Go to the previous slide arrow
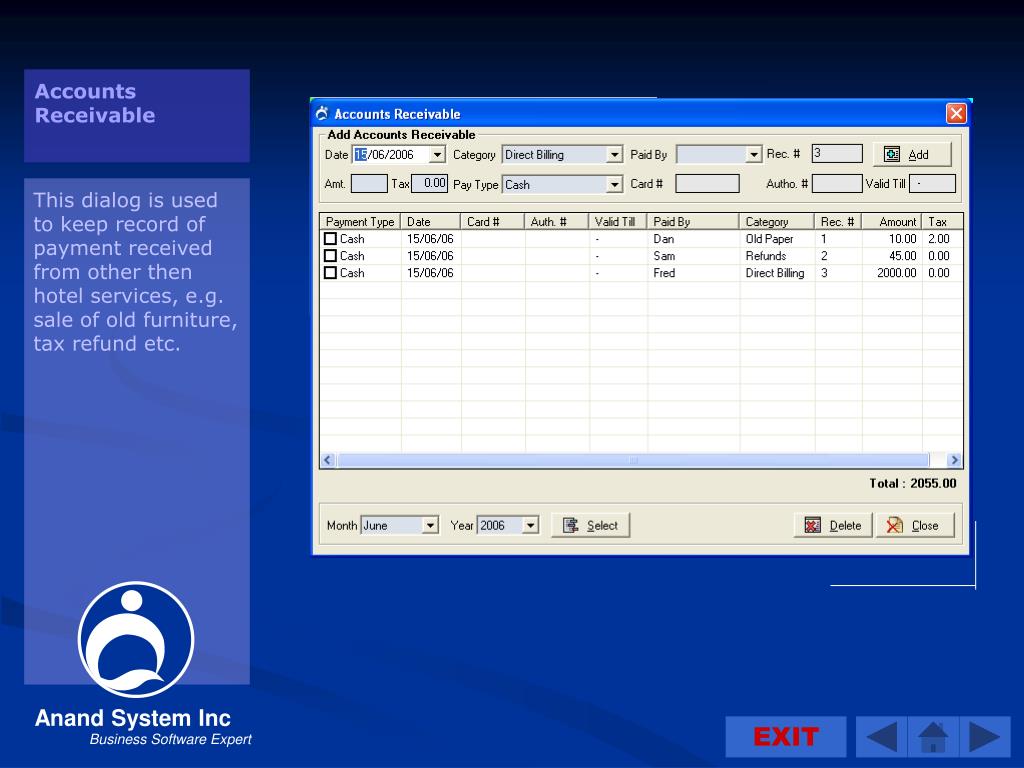 point(881,737)
